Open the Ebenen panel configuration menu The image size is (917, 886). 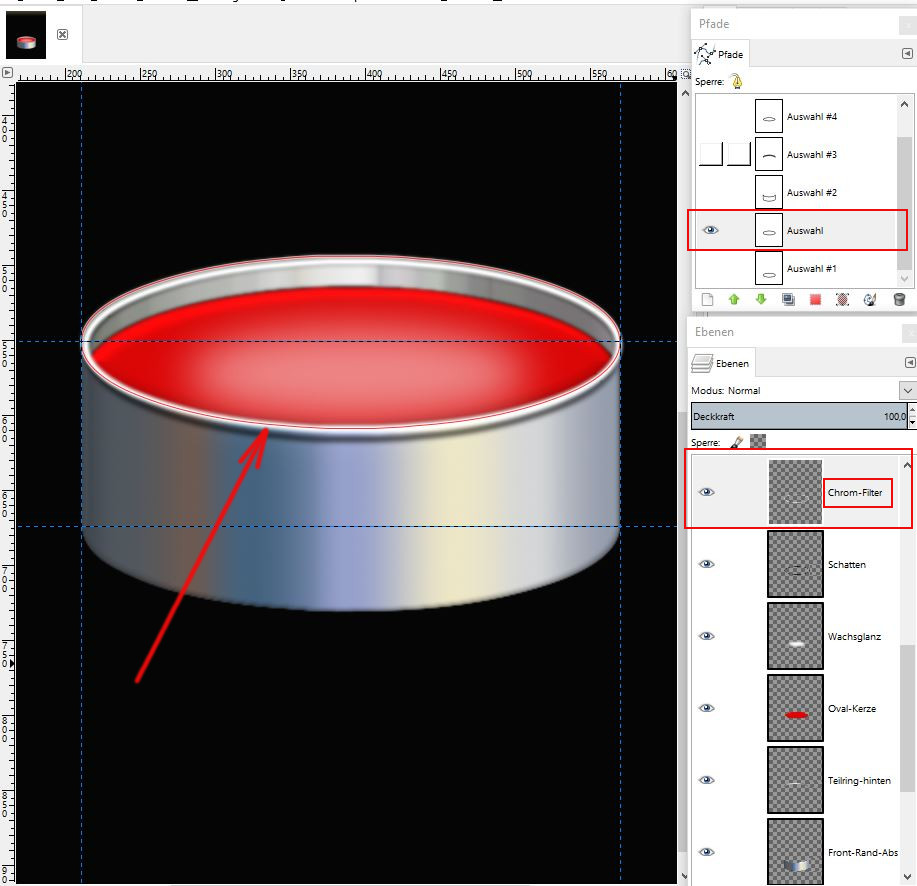[x=909, y=362]
